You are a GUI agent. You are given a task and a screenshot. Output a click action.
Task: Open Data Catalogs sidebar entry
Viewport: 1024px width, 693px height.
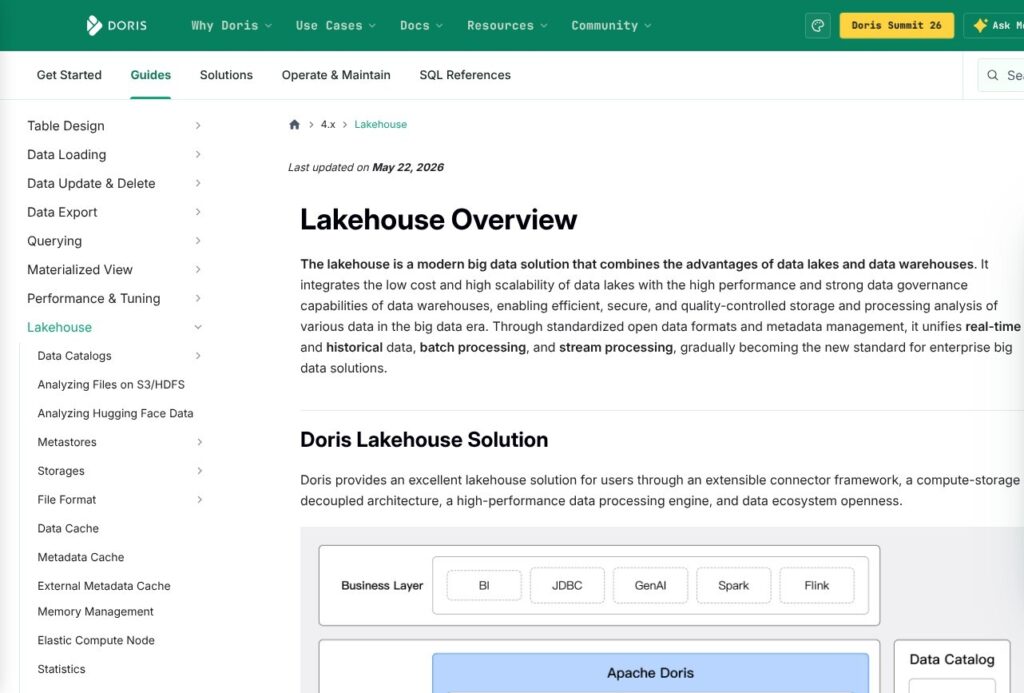(74, 355)
